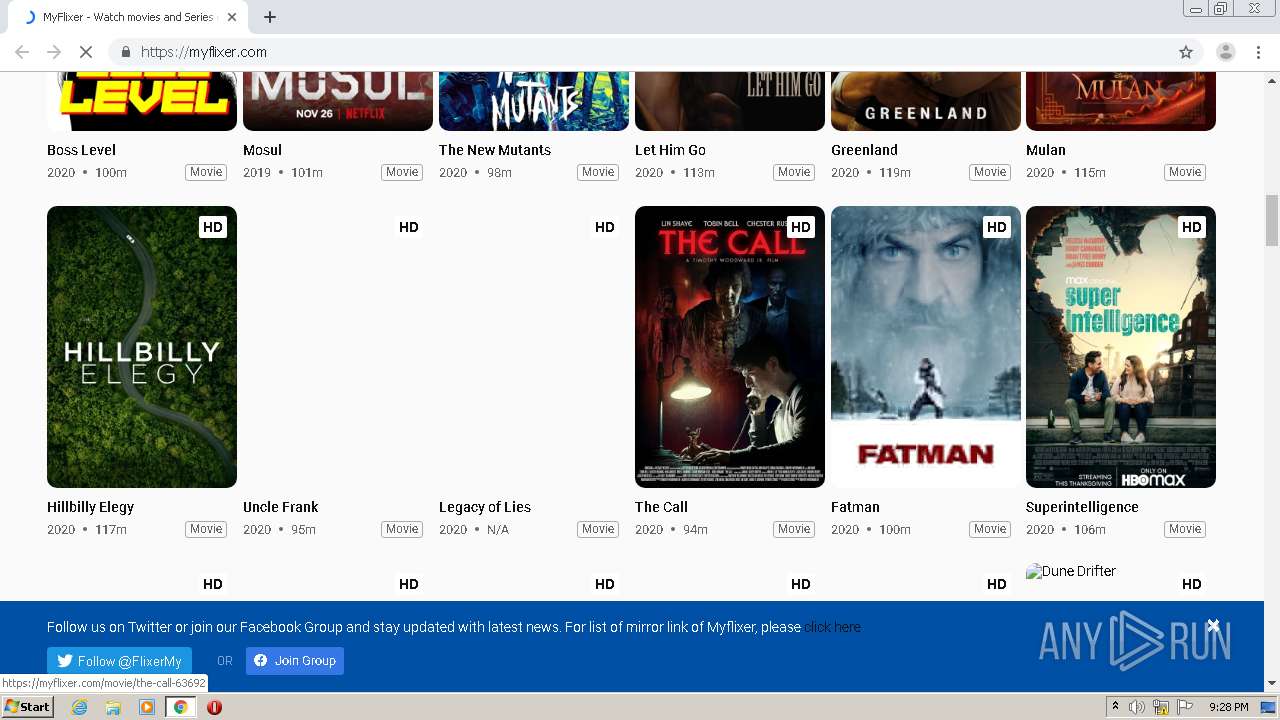This screenshot has width=1280, height=720.
Task: Click the browser back arrow
Action: [x=22, y=52]
